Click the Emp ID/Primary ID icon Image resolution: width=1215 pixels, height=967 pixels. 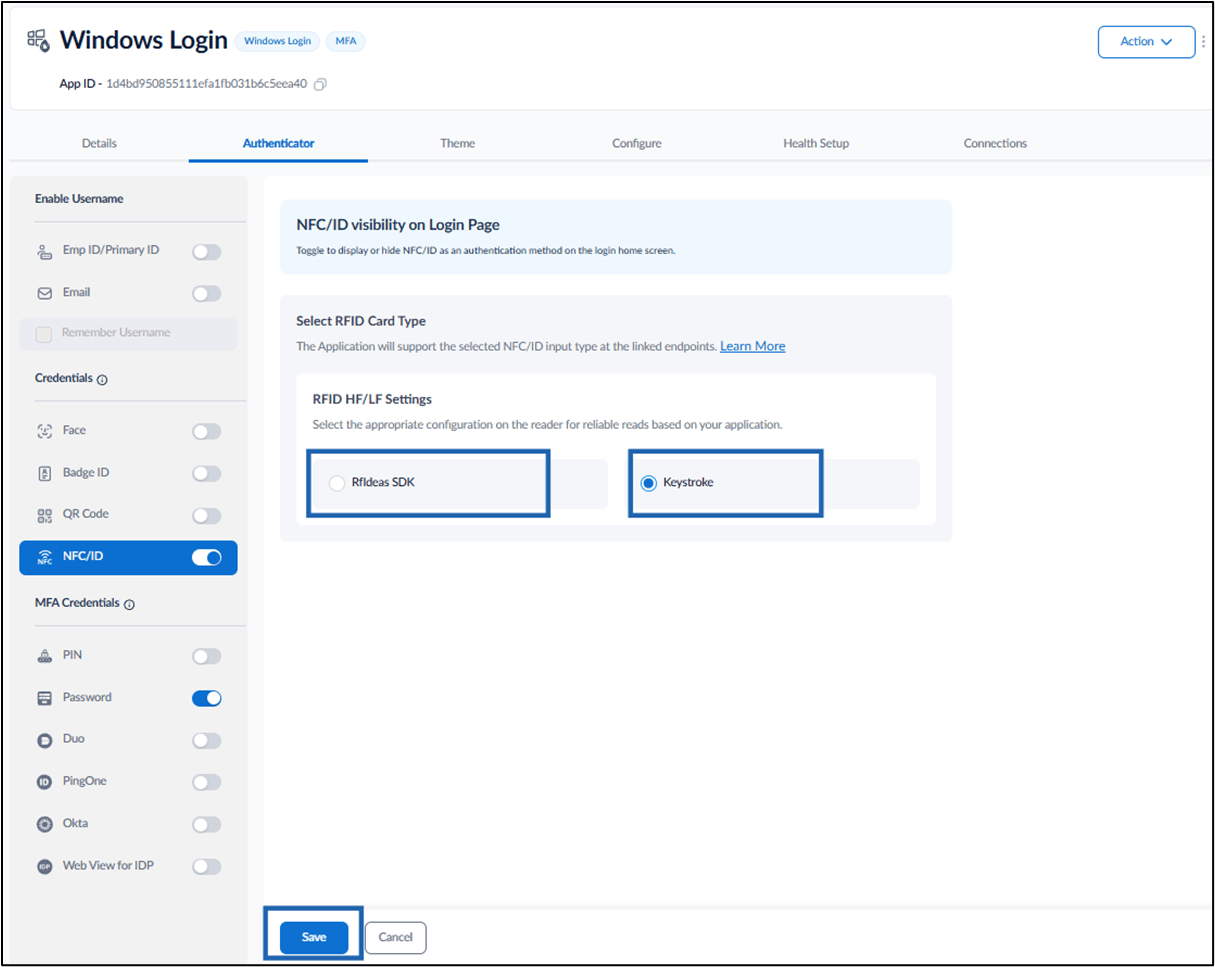pyautogui.click(x=44, y=251)
